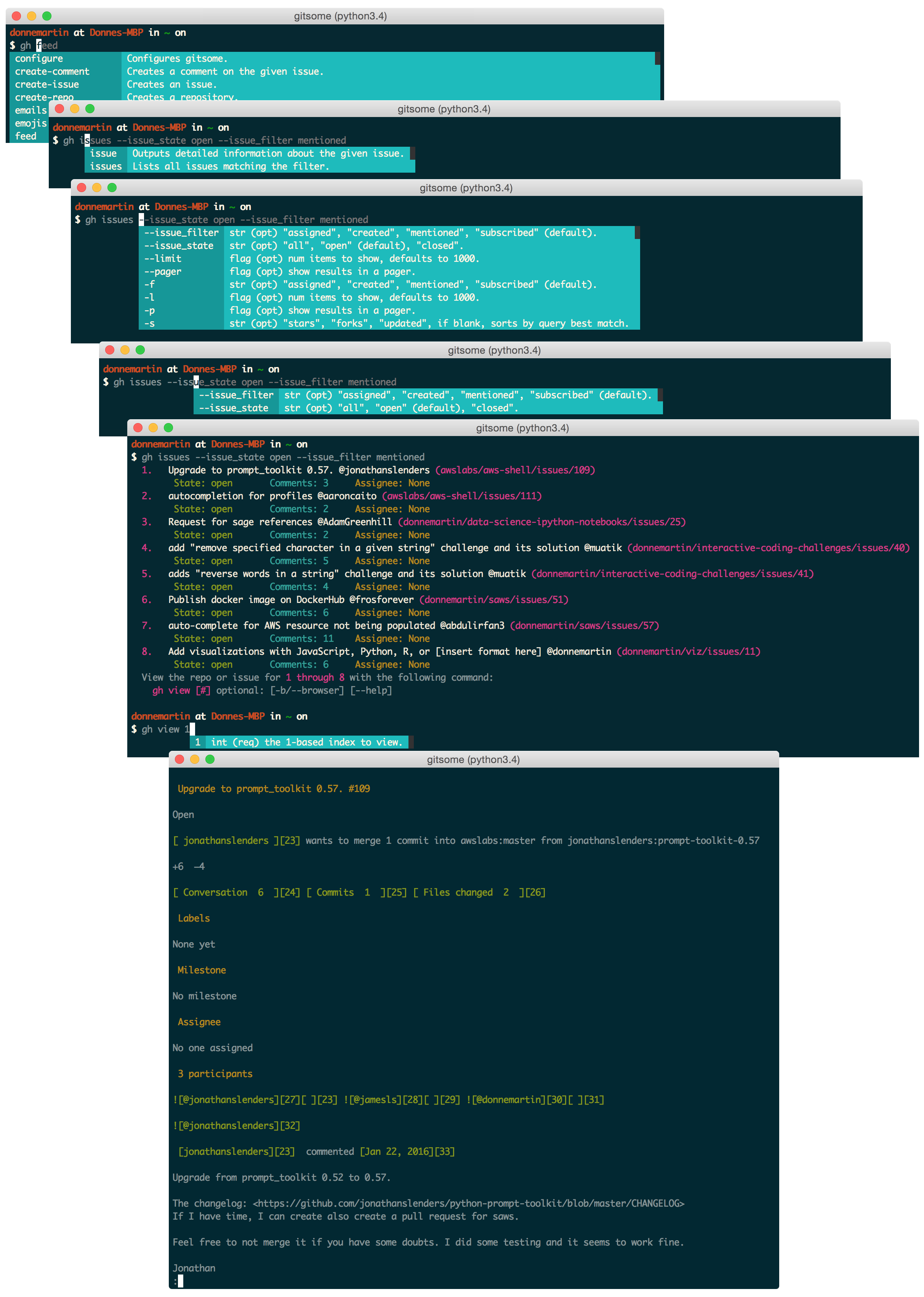
Task: Click the CHANGELOG GitHub URL
Action: [469, 1203]
